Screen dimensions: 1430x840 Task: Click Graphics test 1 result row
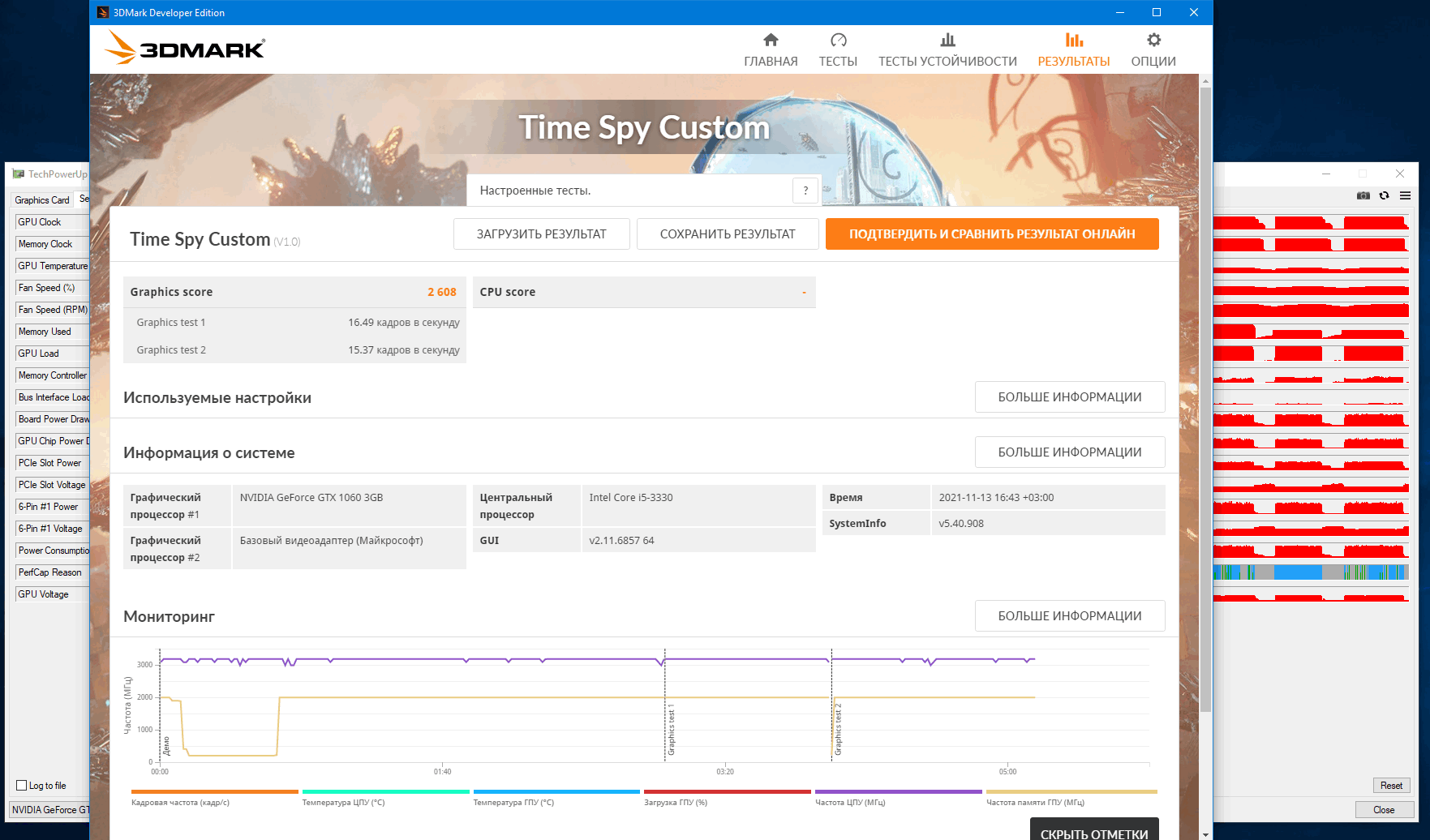[295, 322]
